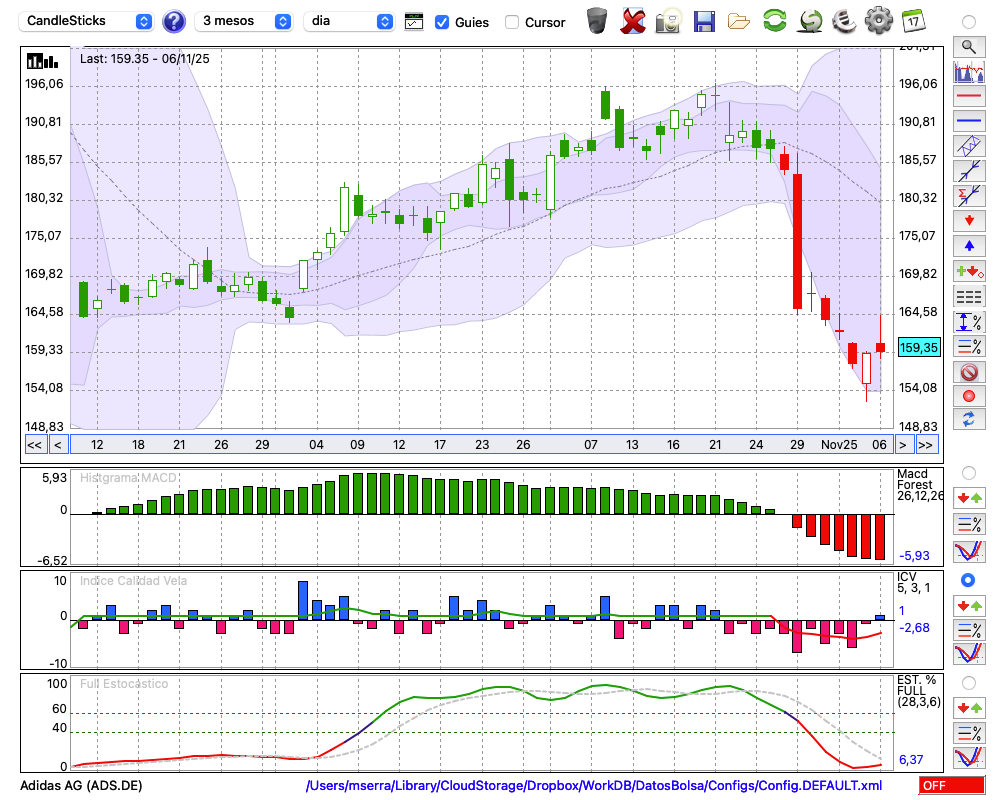This screenshot has width=1000, height=800.
Task: Click the date axis scroll bar
Action: pyautogui.click(x=482, y=445)
